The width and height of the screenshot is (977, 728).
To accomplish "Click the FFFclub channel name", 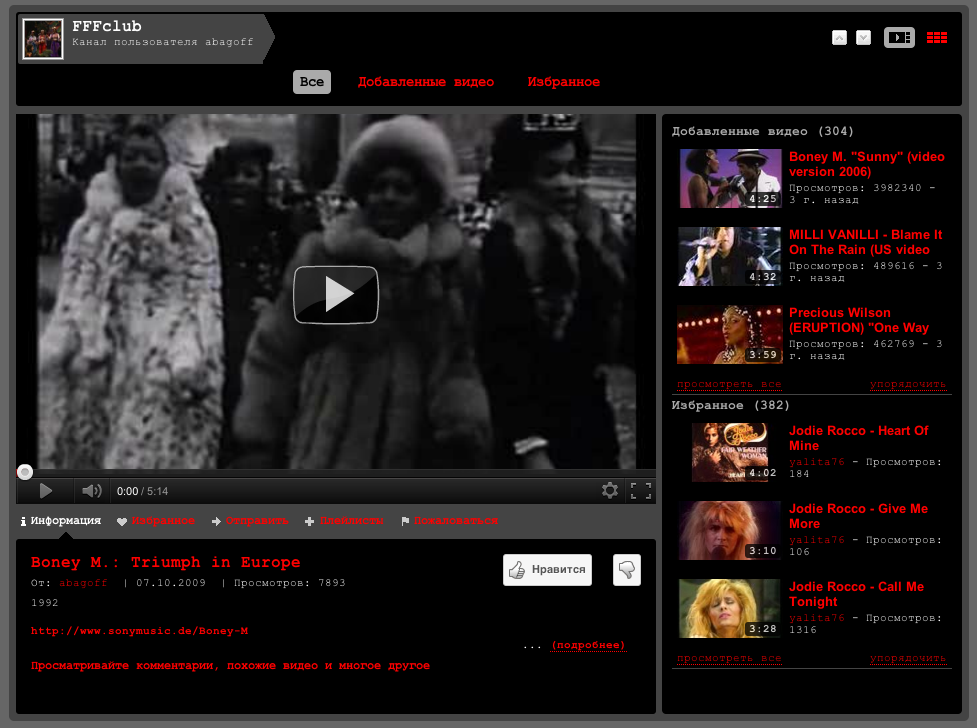I will (107, 26).
